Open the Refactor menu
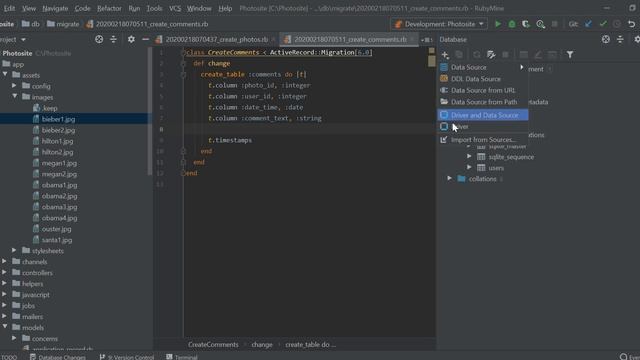Image resolution: width=640 pixels, height=360 pixels. (x=109, y=8)
